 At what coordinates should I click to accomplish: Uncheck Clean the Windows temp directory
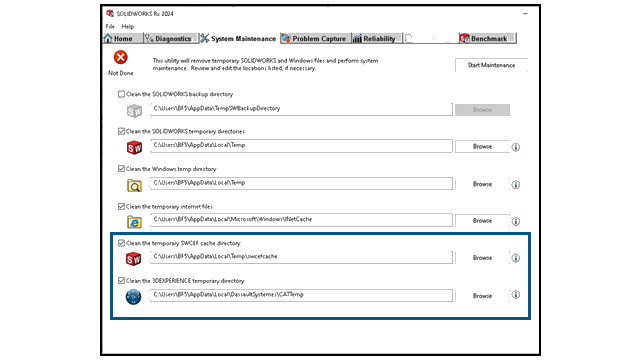pos(121,169)
